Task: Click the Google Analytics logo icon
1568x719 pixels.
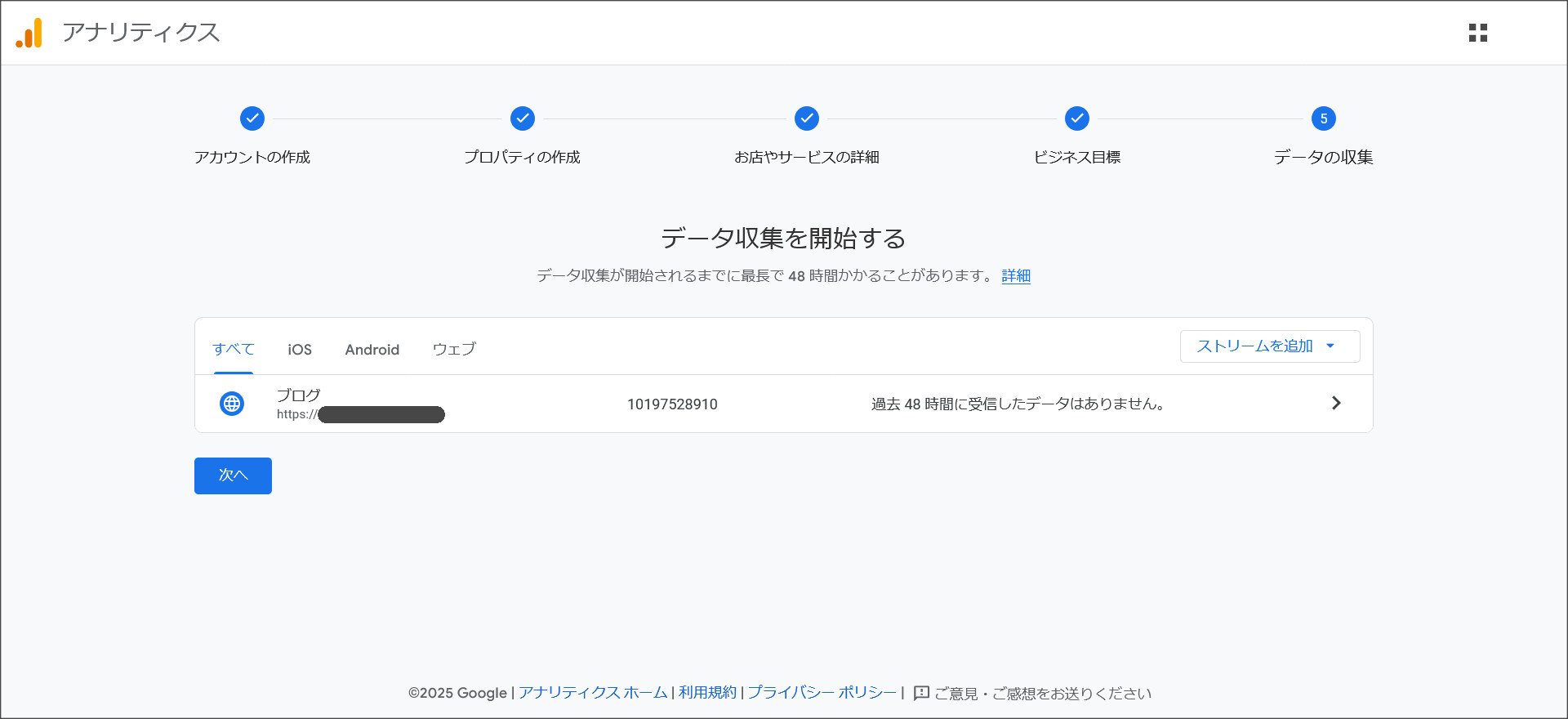Action: [29, 33]
